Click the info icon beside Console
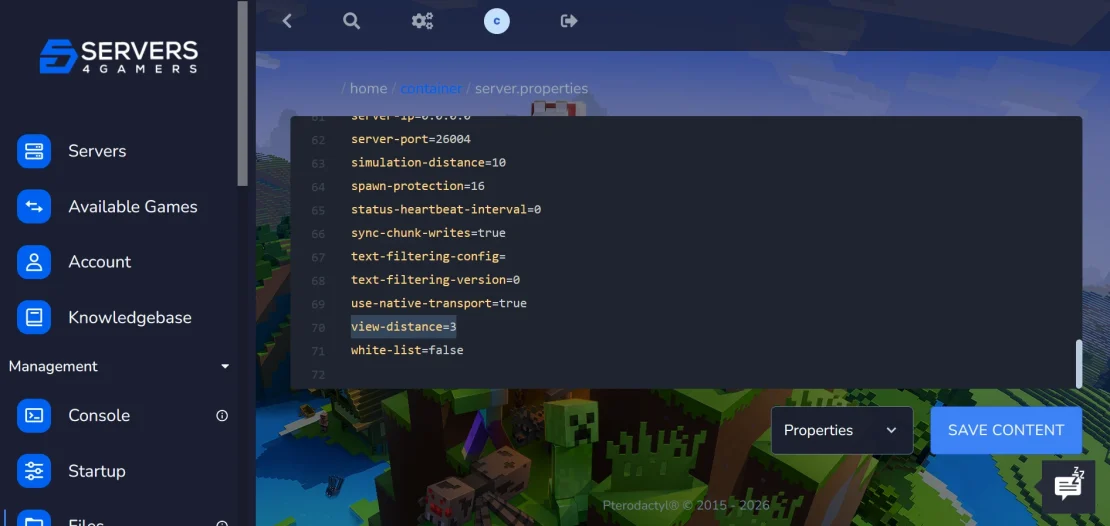The image size is (1110, 526). click(222, 416)
